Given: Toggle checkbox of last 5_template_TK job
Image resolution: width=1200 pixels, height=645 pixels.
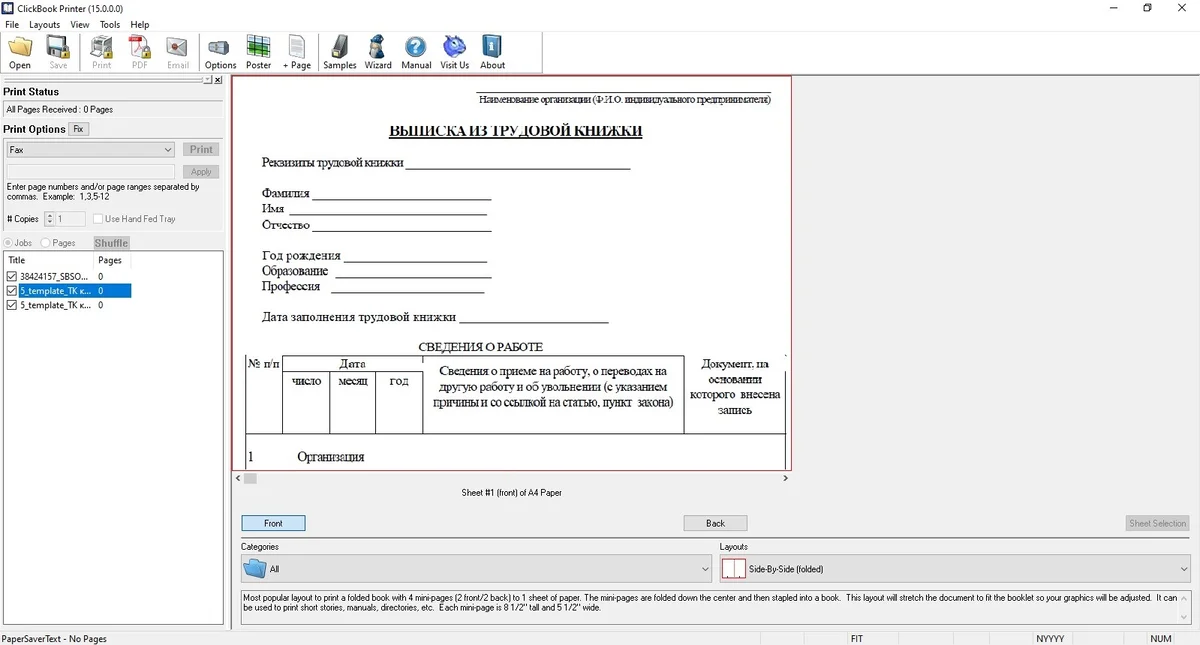Looking at the screenshot, I should [x=12, y=306].
